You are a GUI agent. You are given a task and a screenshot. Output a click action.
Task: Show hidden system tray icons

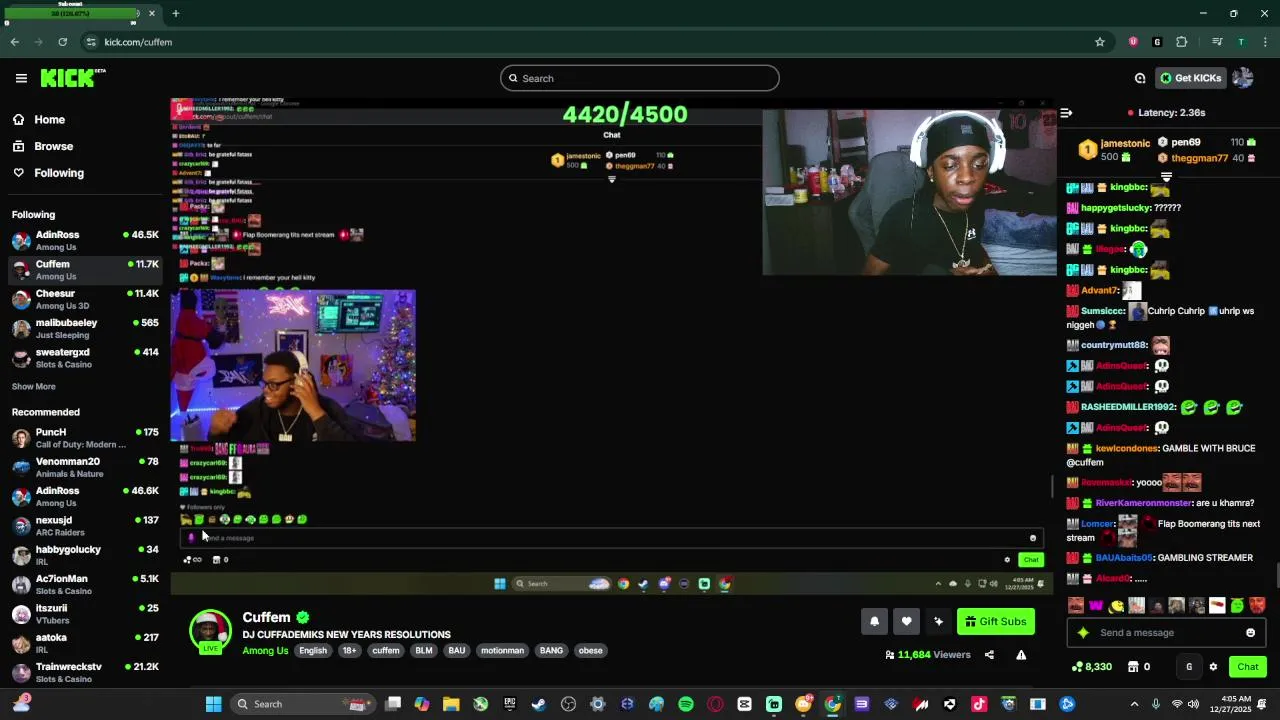pos(1134,704)
